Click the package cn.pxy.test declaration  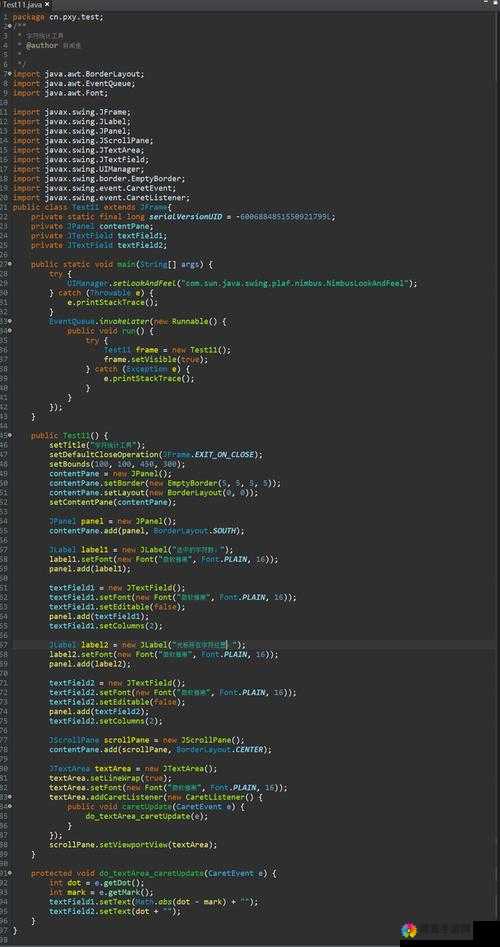[58, 17]
